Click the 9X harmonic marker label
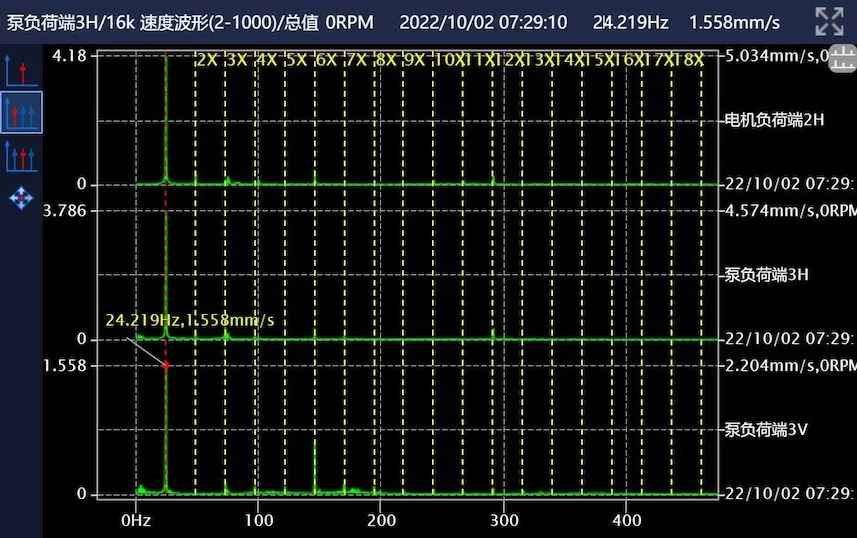This screenshot has width=857, height=538. click(414, 60)
